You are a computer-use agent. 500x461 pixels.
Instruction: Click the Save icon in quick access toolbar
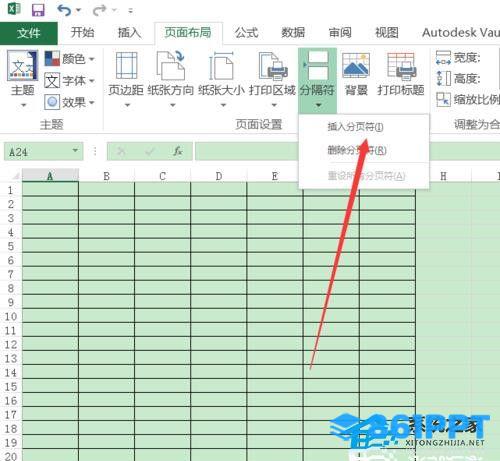(x=38, y=10)
